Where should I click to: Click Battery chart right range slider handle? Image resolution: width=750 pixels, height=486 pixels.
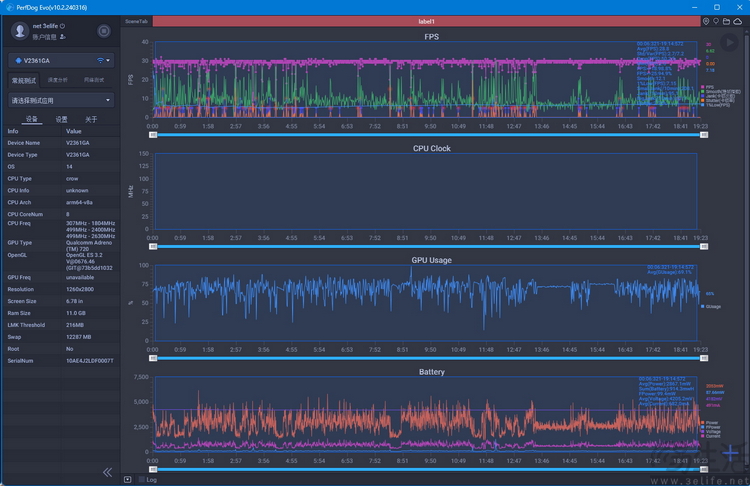704,469
